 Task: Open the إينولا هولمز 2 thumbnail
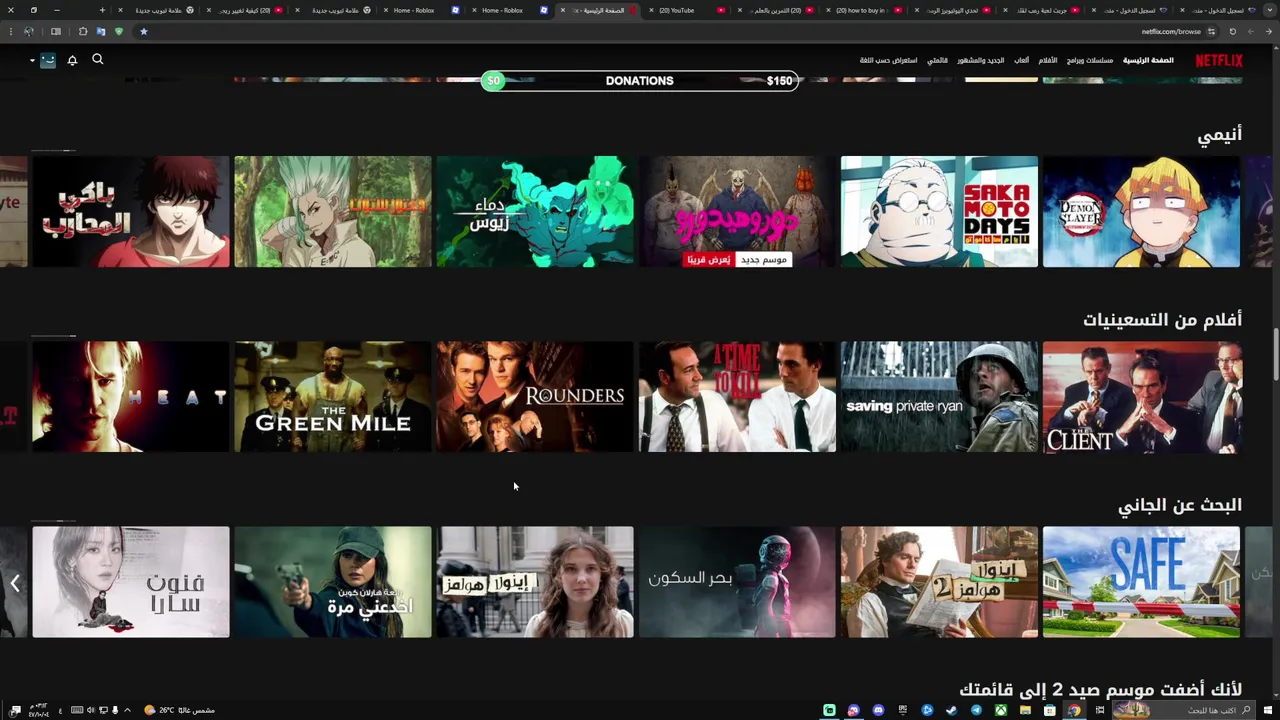tap(939, 582)
